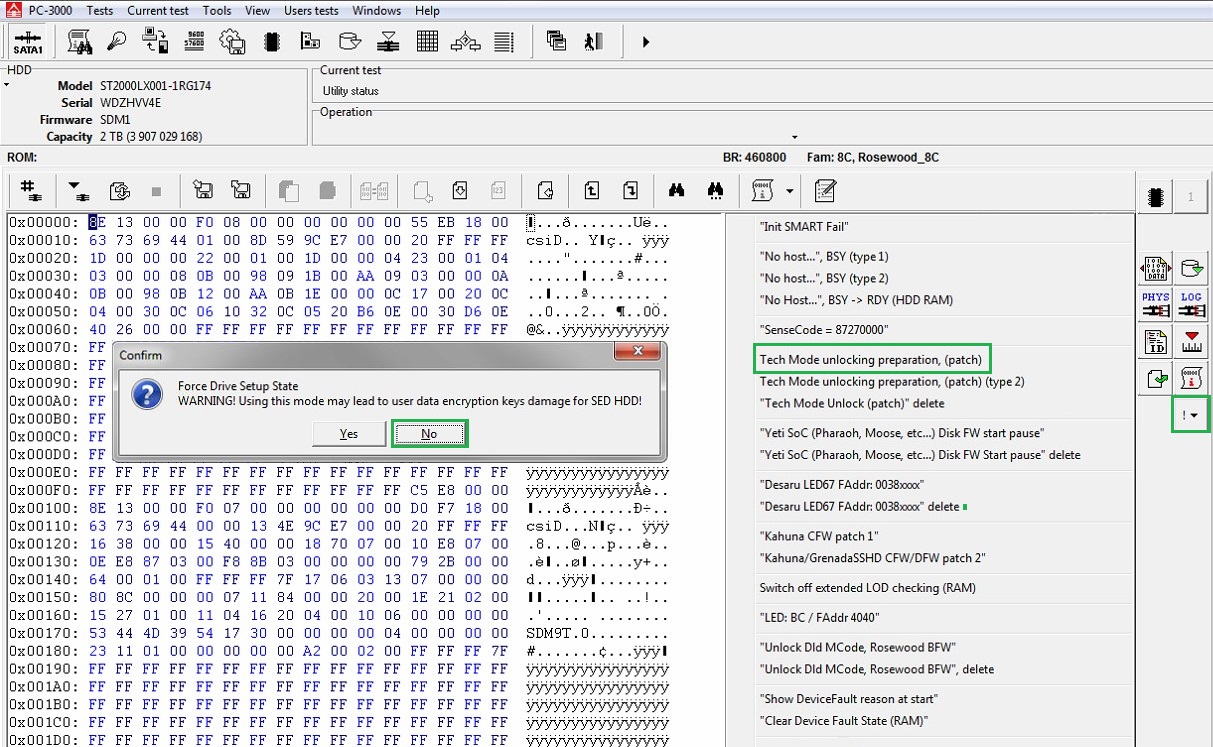Click the ruler with red arrow icon
Screen dimensions: 1213x747
1191,342
